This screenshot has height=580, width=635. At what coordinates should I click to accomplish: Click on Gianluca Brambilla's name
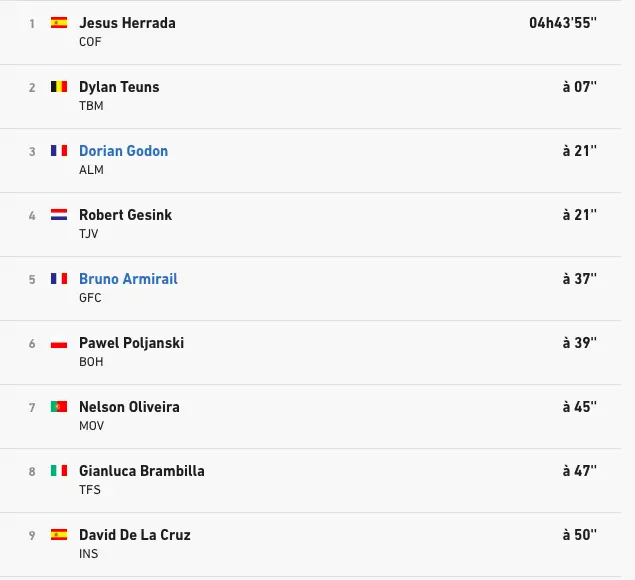[x=141, y=471]
